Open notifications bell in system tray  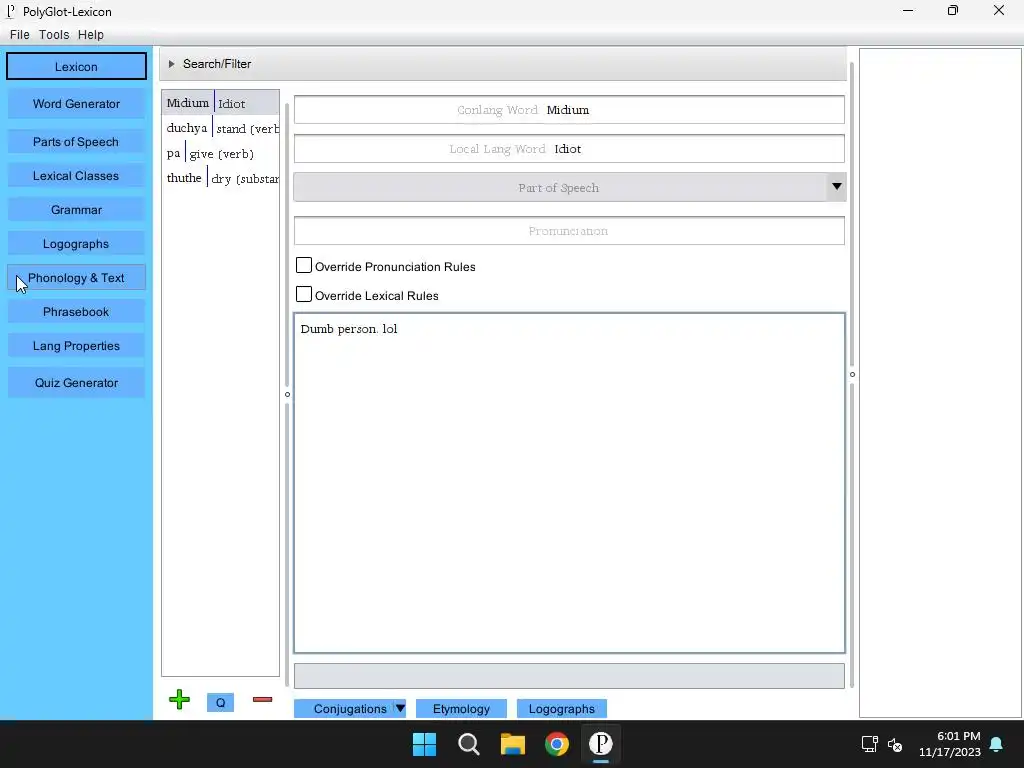tap(996, 744)
